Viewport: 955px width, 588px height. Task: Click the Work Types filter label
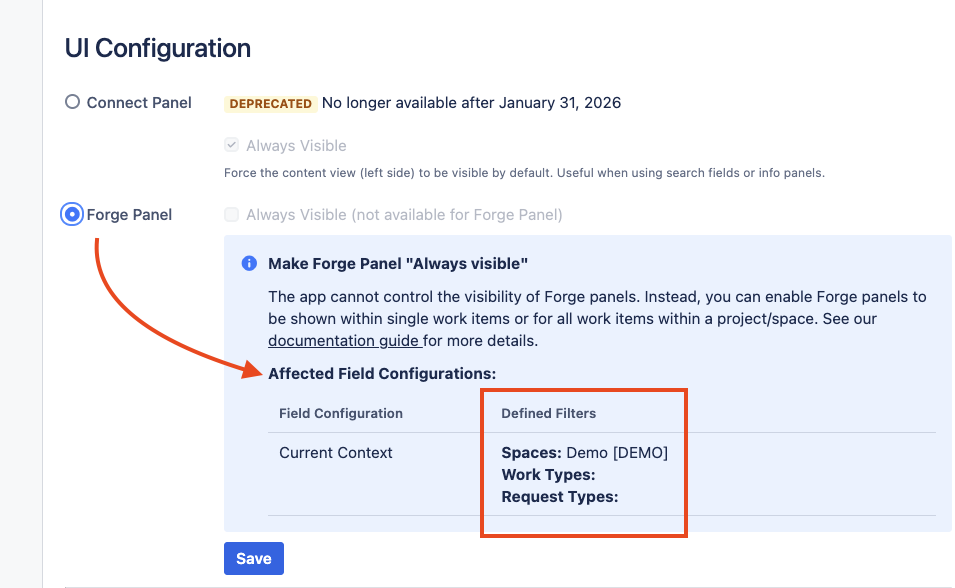point(548,475)
